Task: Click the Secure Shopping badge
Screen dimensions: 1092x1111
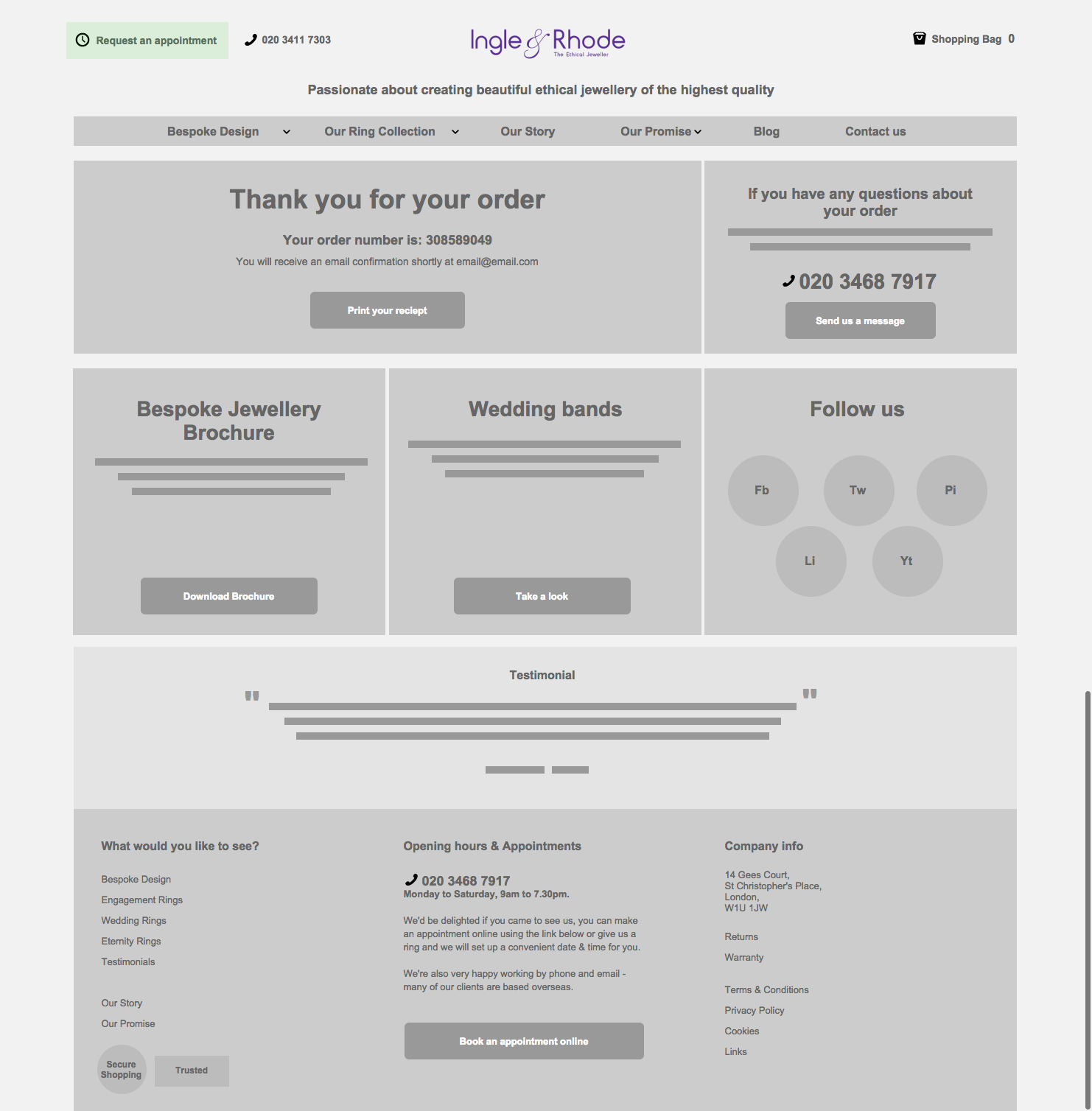Action: [x=122, y=1070]
